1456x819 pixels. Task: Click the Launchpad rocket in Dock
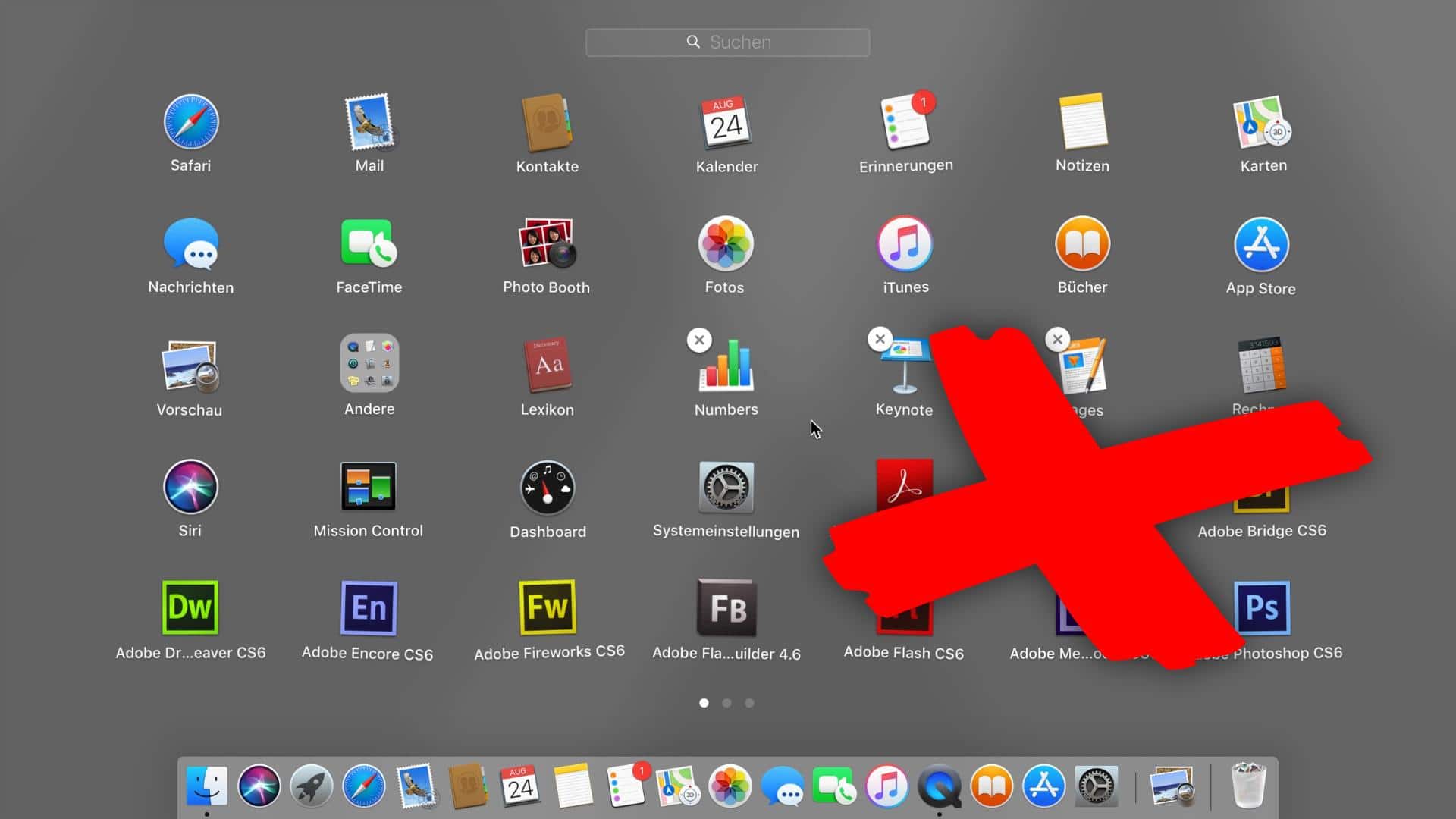click(311, 786)
